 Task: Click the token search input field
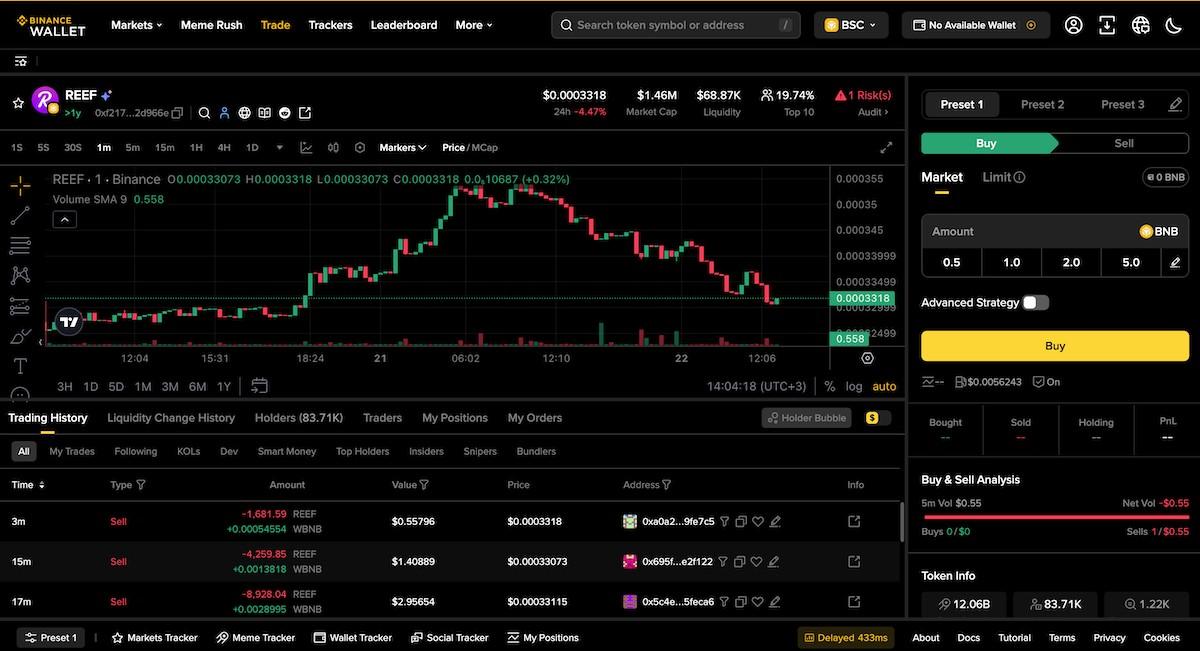tap(675, 24)
